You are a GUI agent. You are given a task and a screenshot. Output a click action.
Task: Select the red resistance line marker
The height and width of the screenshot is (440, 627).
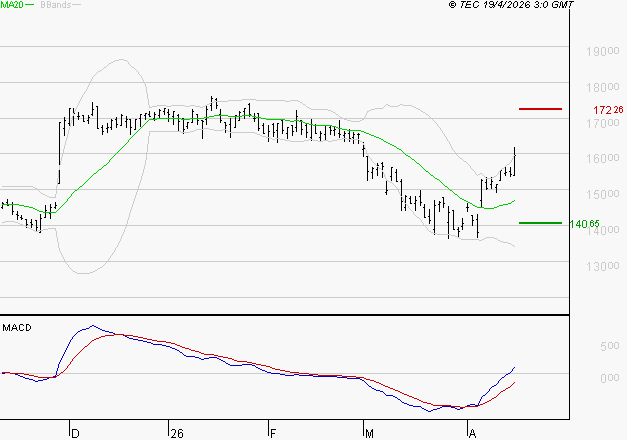pos(540,108)
